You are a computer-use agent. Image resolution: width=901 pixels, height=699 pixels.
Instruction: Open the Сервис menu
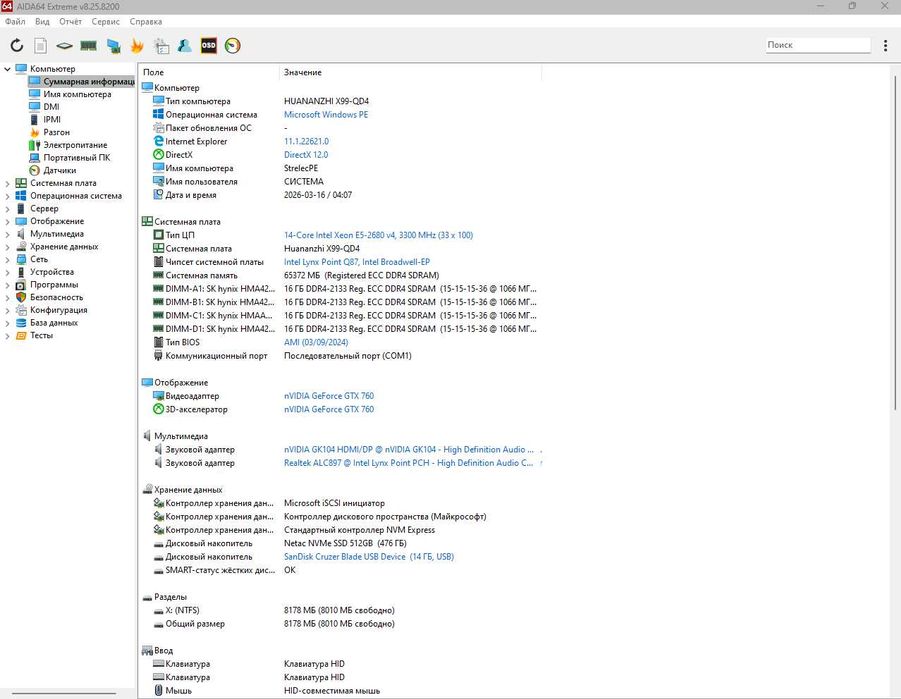point(105,21)
